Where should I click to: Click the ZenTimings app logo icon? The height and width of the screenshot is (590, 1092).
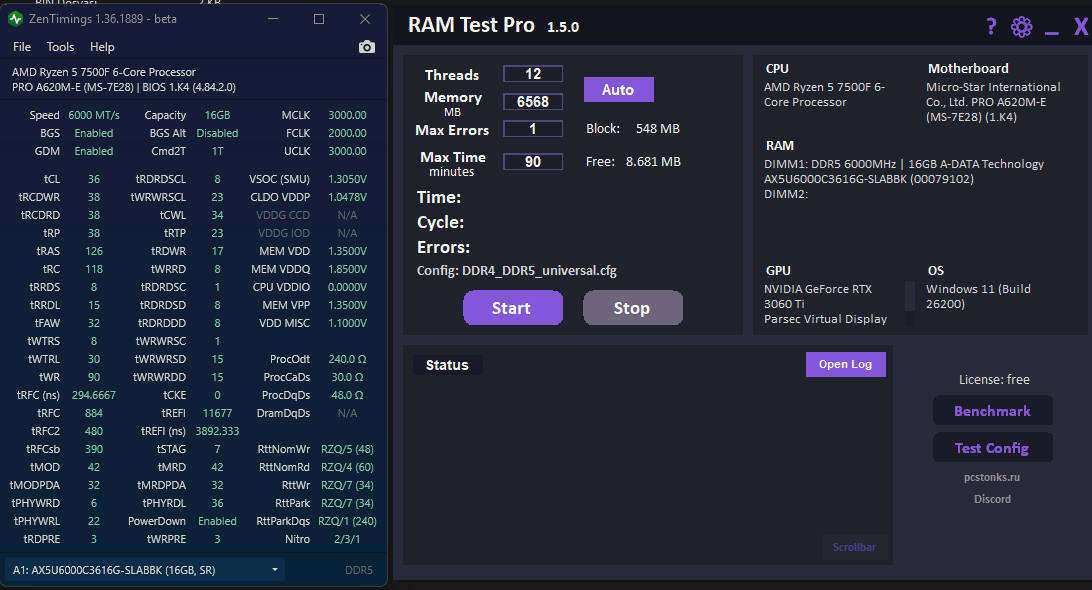tap(16, 19)
